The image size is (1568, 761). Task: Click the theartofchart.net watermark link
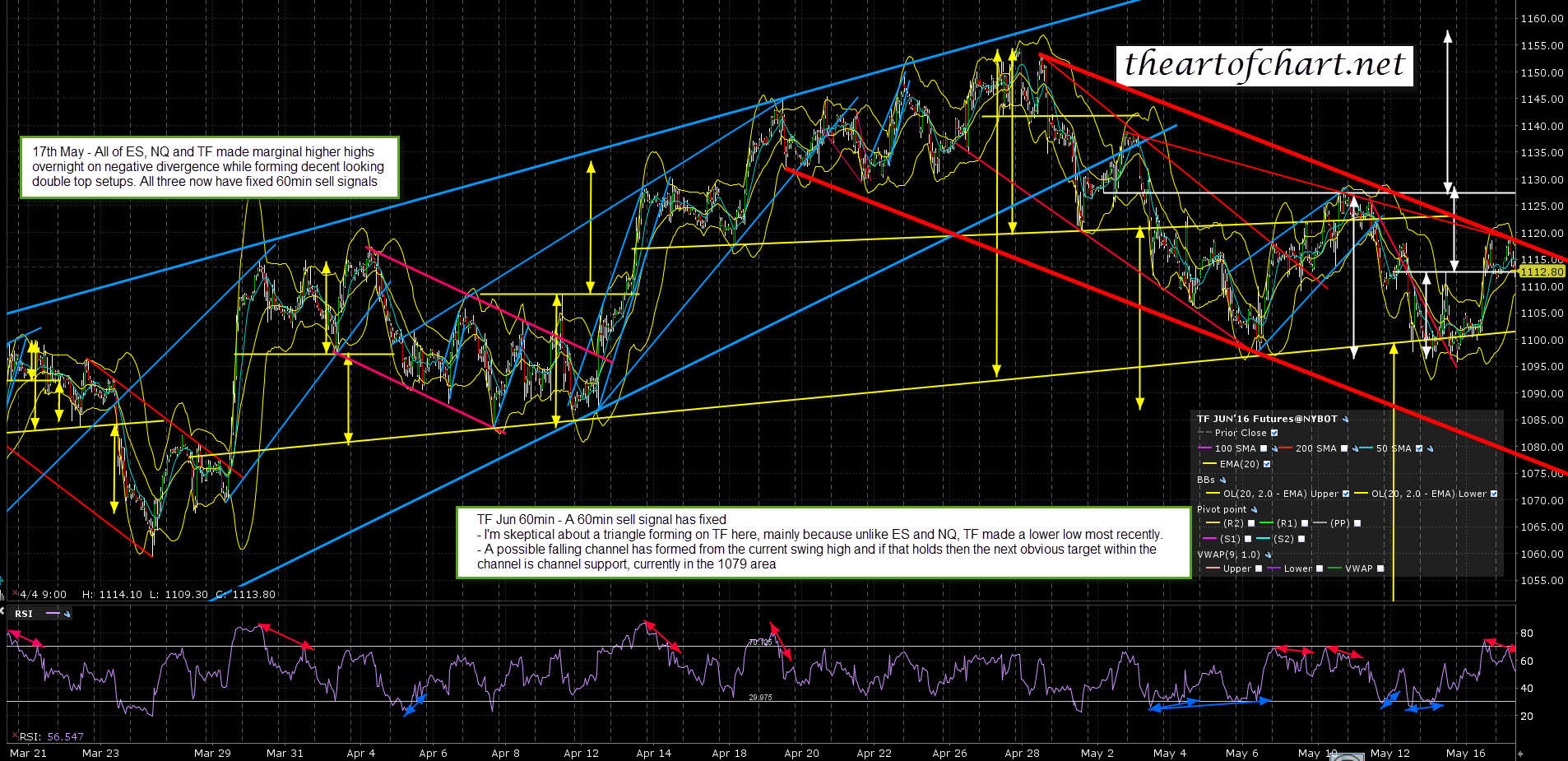click(x=1264, y=64)
